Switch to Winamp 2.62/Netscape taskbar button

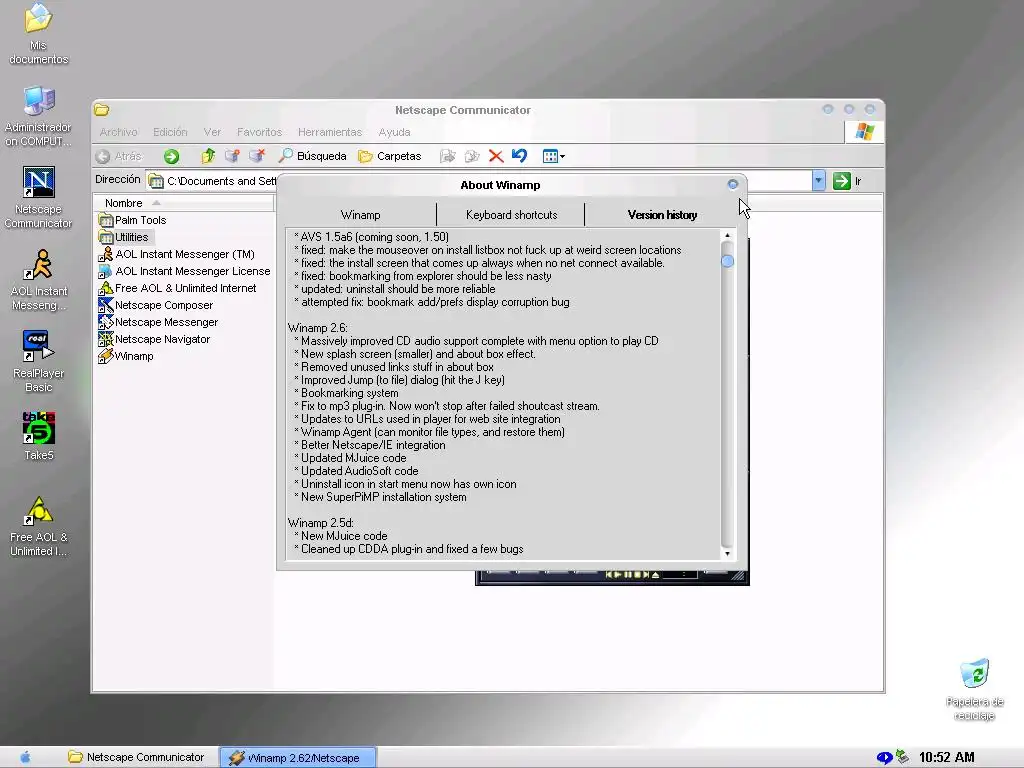pyautogui.click(x=298, y=758)
